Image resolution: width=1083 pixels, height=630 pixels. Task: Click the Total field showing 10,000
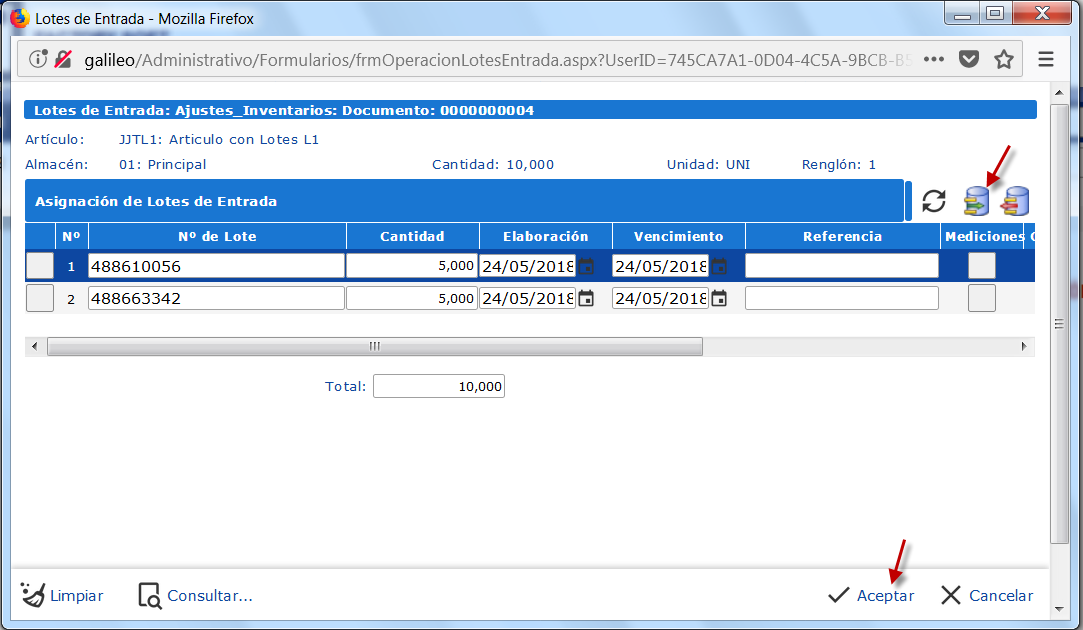[439, 386]
